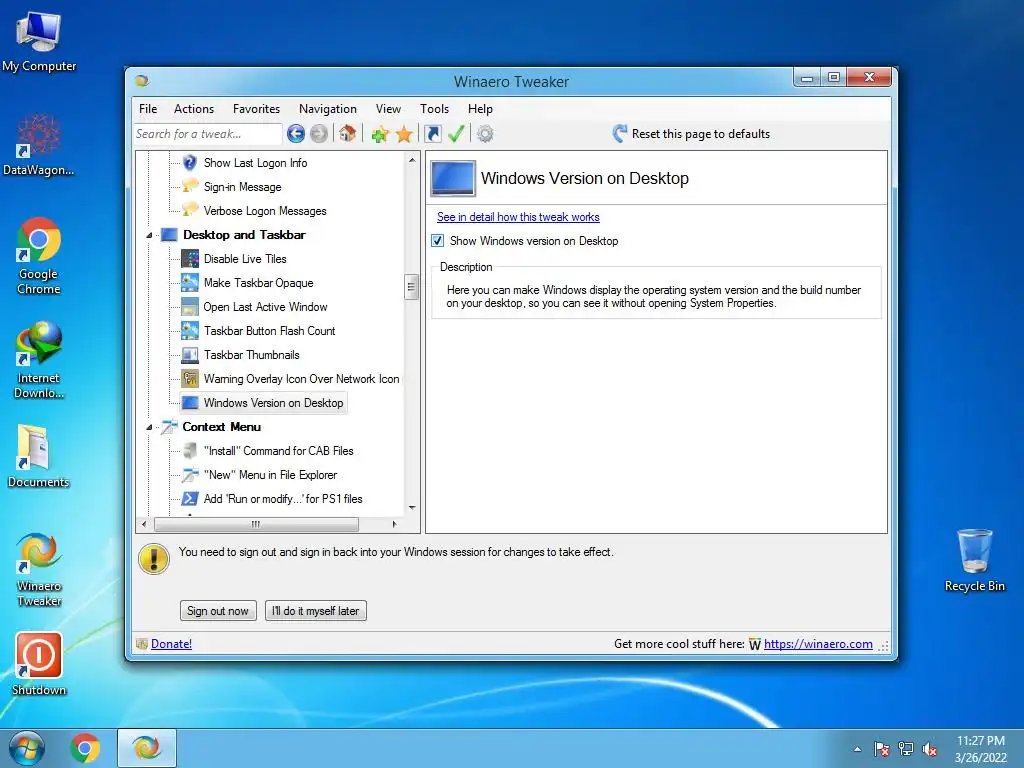Open the Favorites menu
Screen dimensions: 1024x768
256,109
